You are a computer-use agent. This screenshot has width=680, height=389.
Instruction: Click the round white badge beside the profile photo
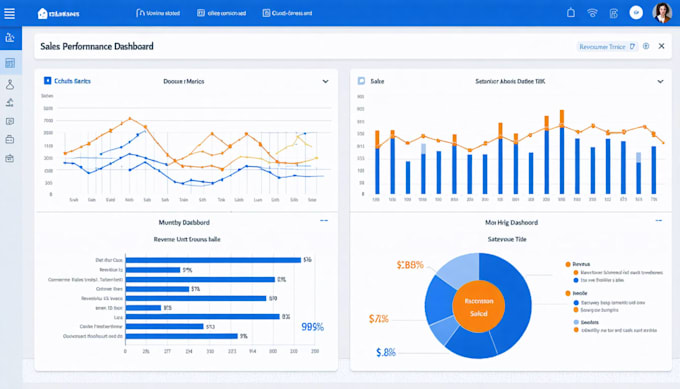(636, 13)
